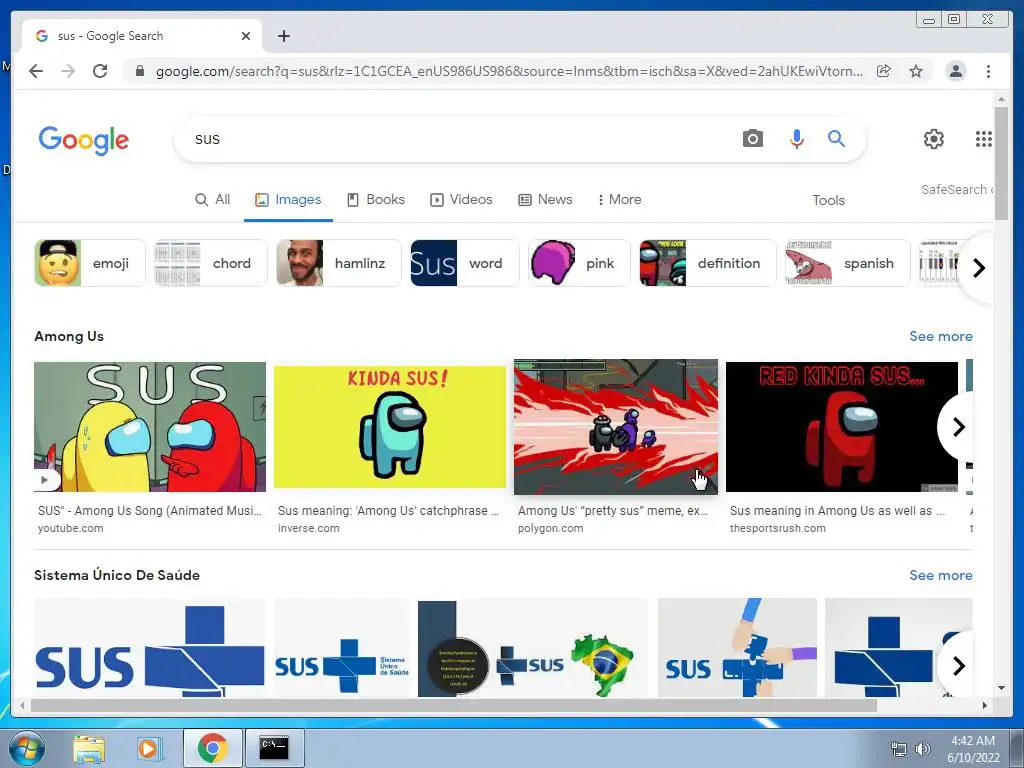Click the SafeSearch setting
Screen dimensions: 1024x768
click(x=957, y=189)
